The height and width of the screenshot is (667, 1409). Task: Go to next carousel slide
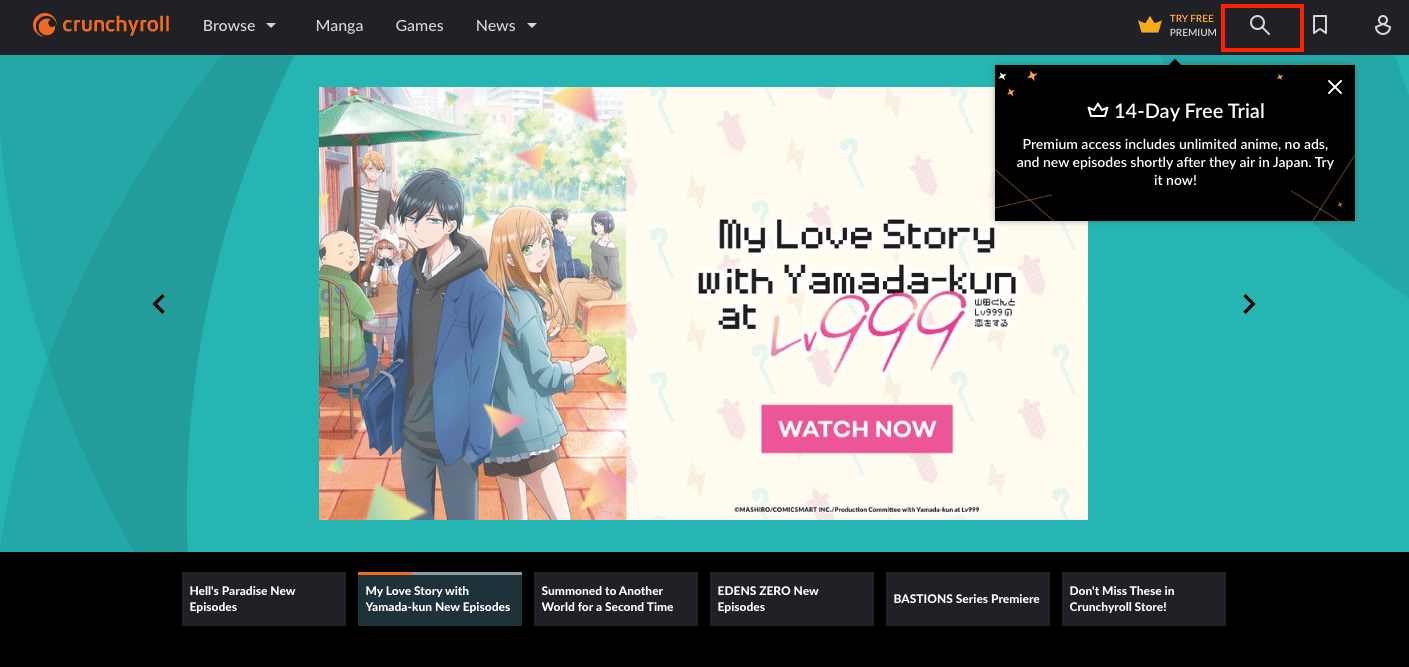coord(1248,304)
